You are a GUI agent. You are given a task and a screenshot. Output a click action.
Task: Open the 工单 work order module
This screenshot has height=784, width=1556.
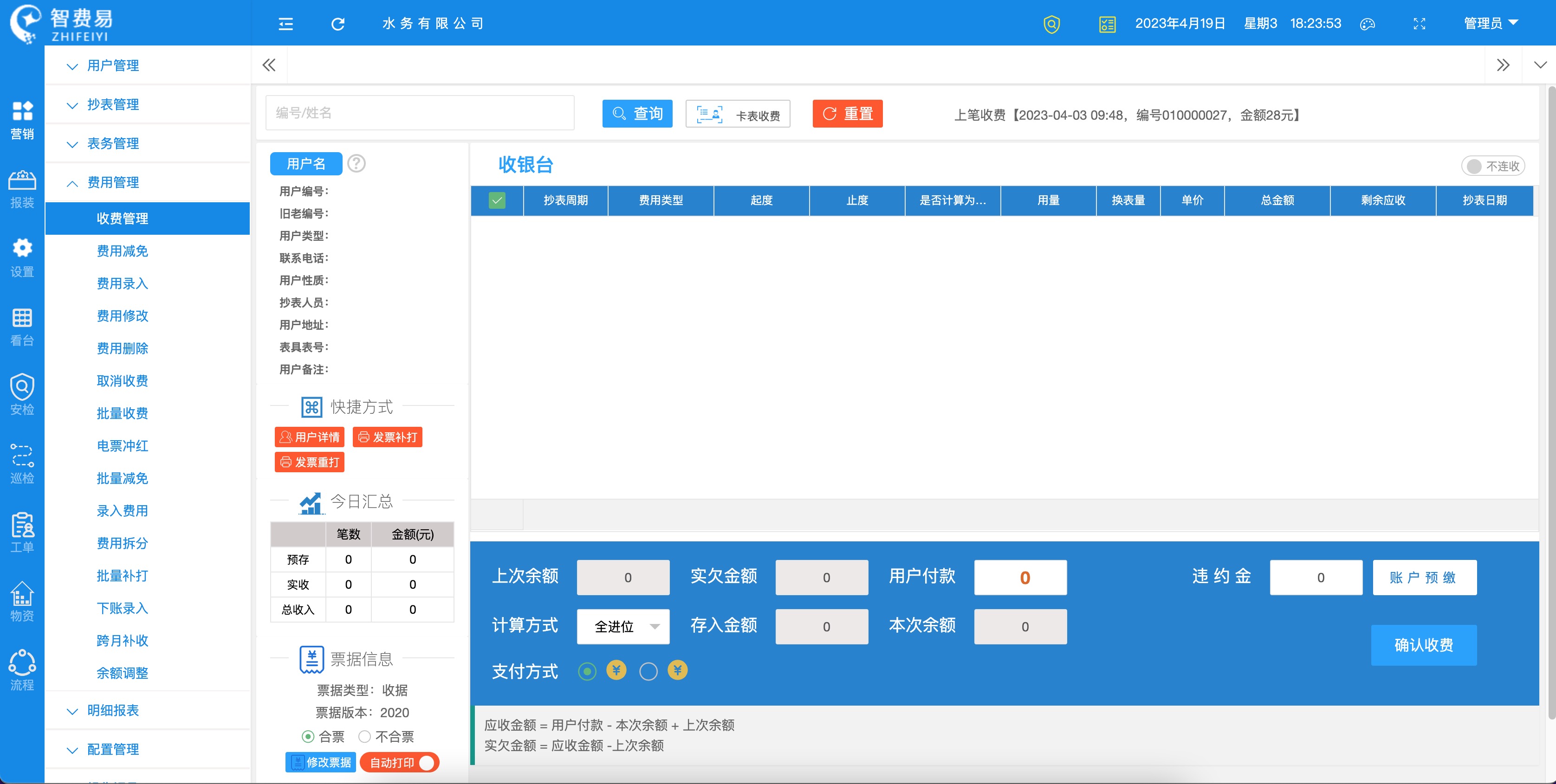[22, 533]
